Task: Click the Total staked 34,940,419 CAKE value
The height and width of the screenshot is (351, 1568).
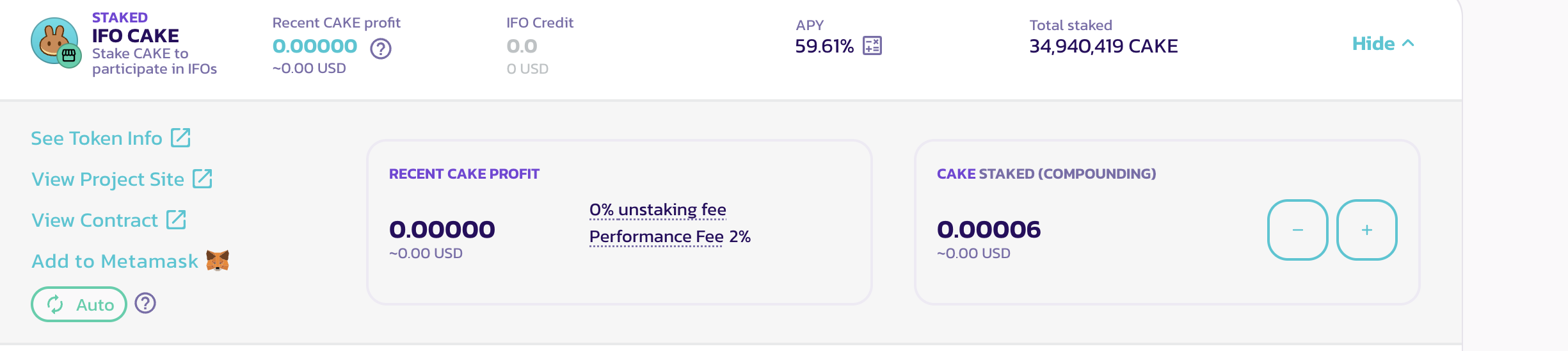Action: point(1103,46)
